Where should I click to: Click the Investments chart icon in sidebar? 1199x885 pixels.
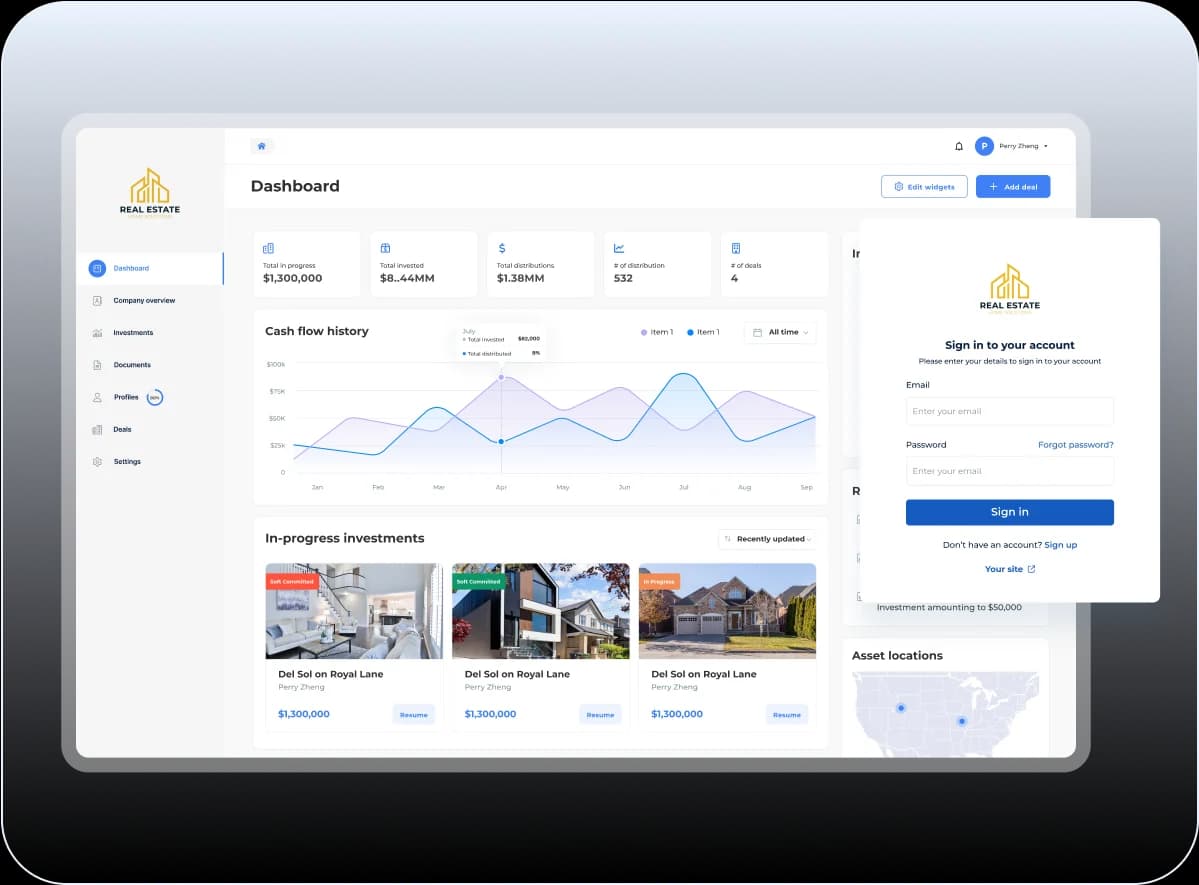pos(97,333)
